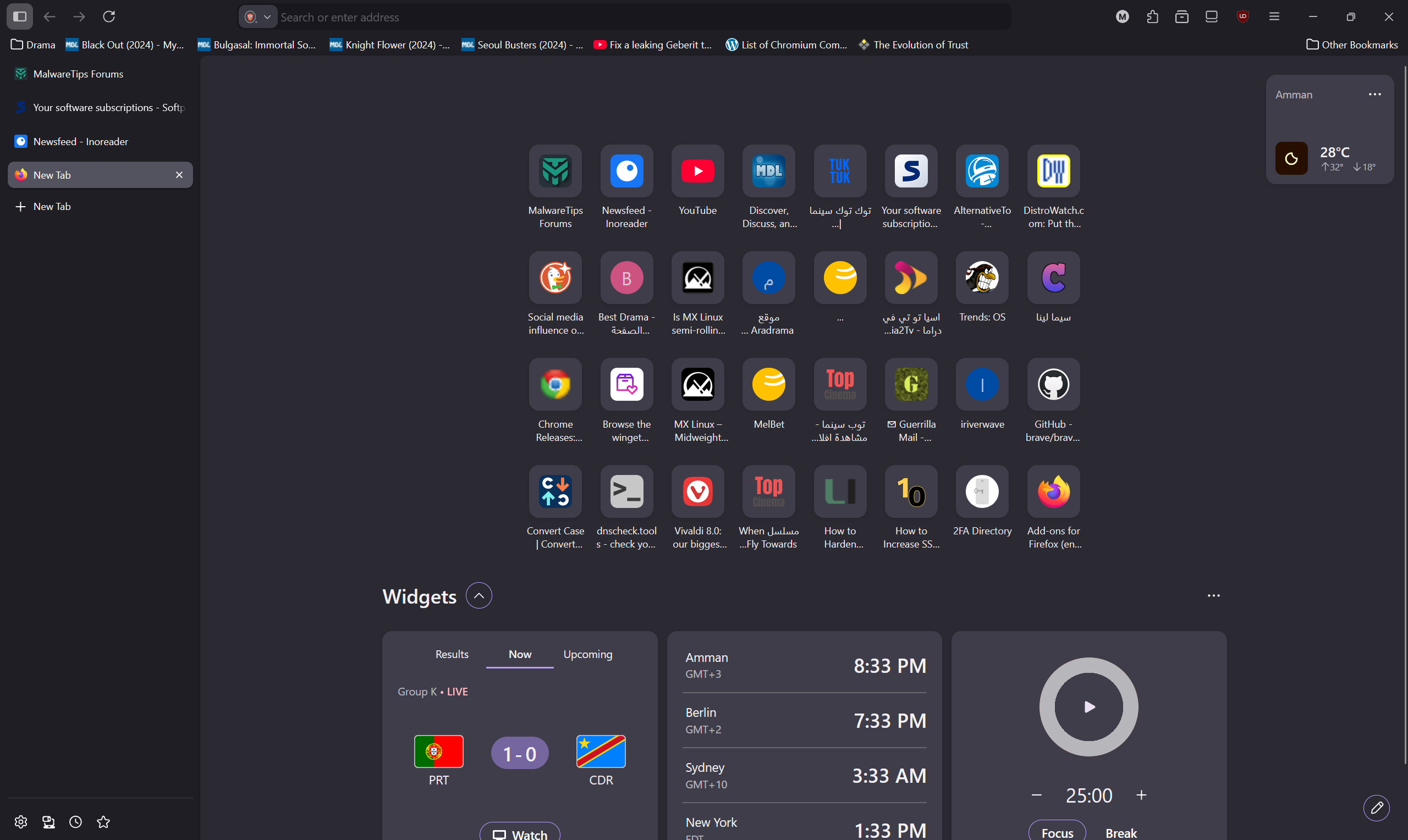Switch to Your software subscriptions tab
The width and height of the screenshot is (1408, 840).
pos(100,108)
